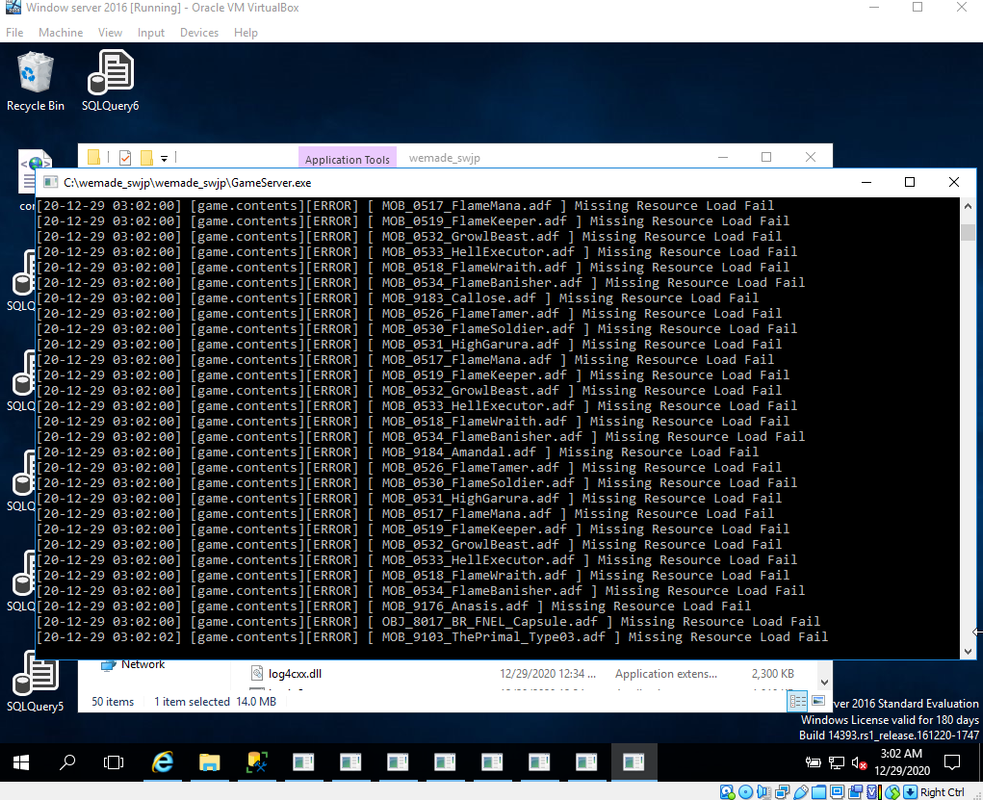Open the VirtualBox View menu

point(110,33)
